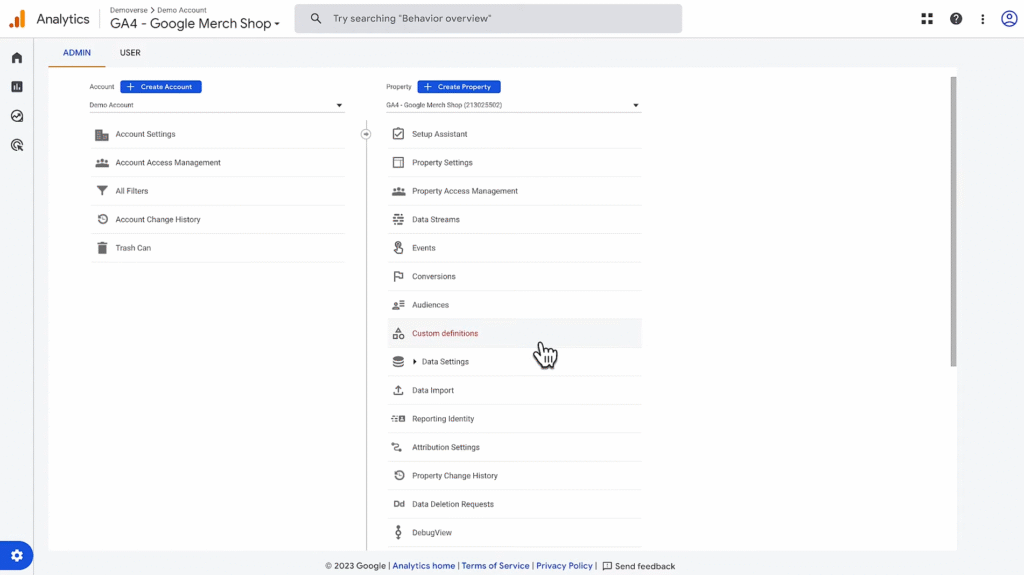This screenshot has width=1024, height=575.
Task: Switch to the USER tab
Action: tap(130, 53)
